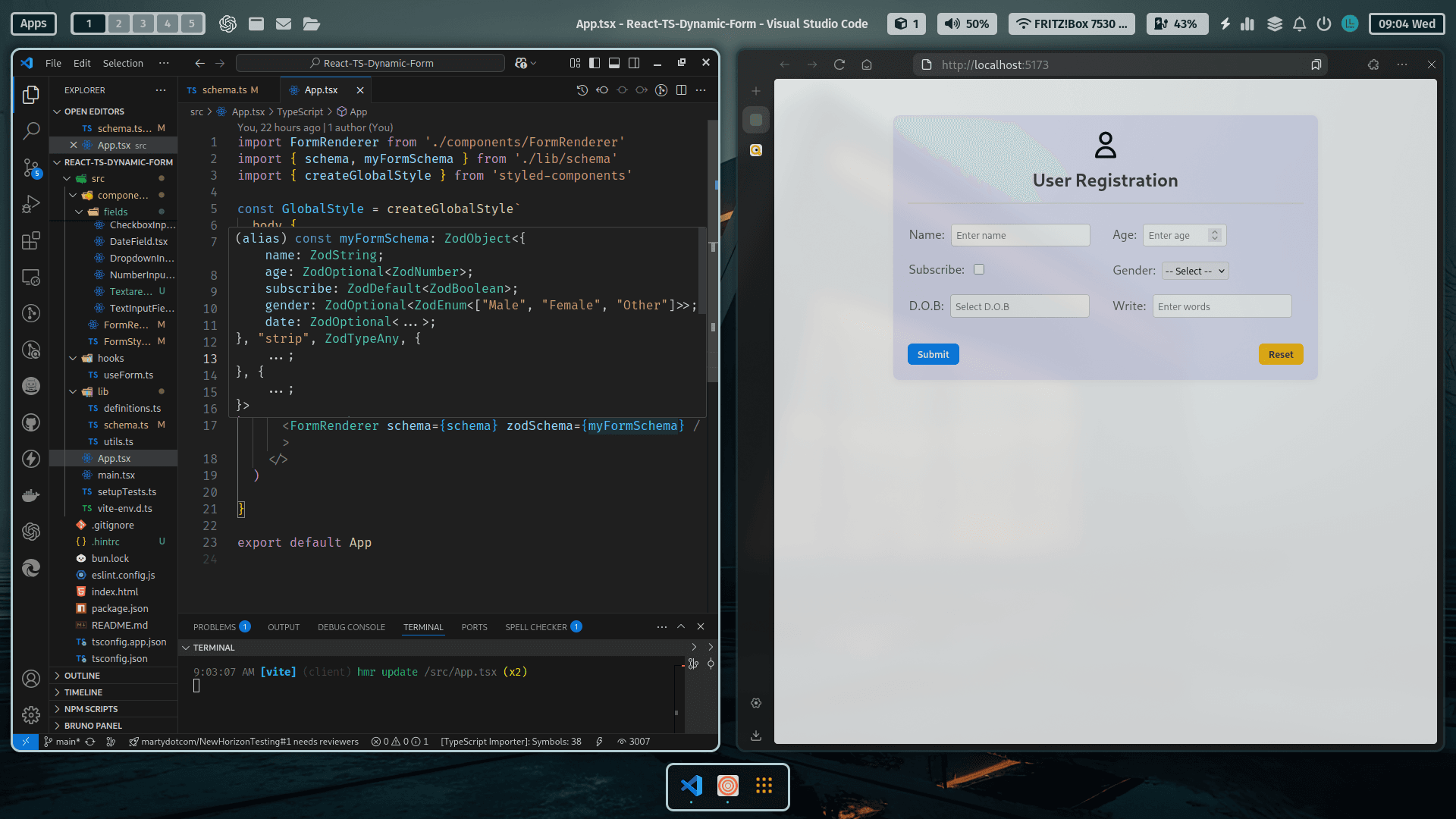This screenshot has width=1456, height=819.
Task: Collapse the hooks folder
Action: coord(110,358)
